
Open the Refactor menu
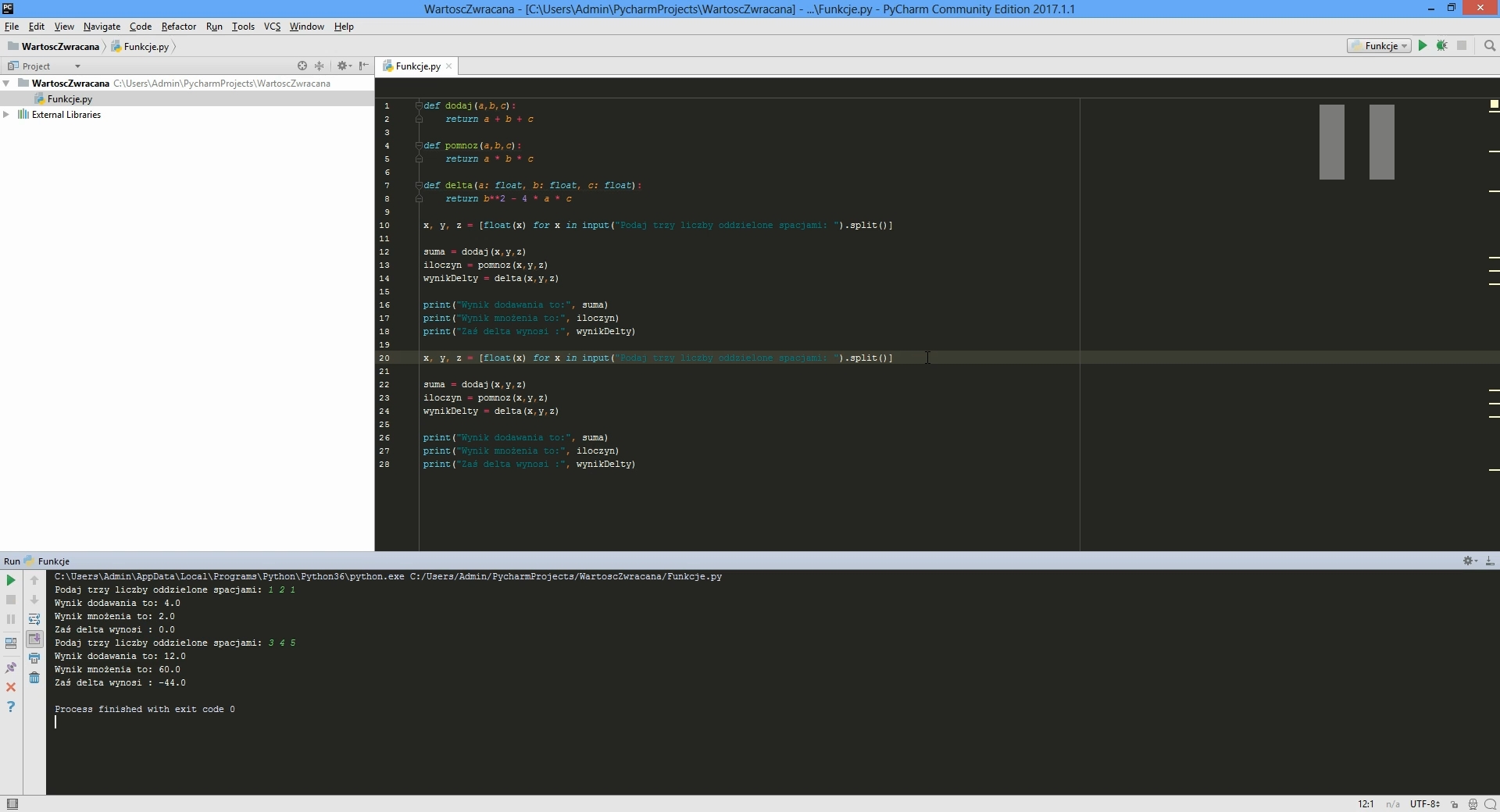click(x=178, y=27)
